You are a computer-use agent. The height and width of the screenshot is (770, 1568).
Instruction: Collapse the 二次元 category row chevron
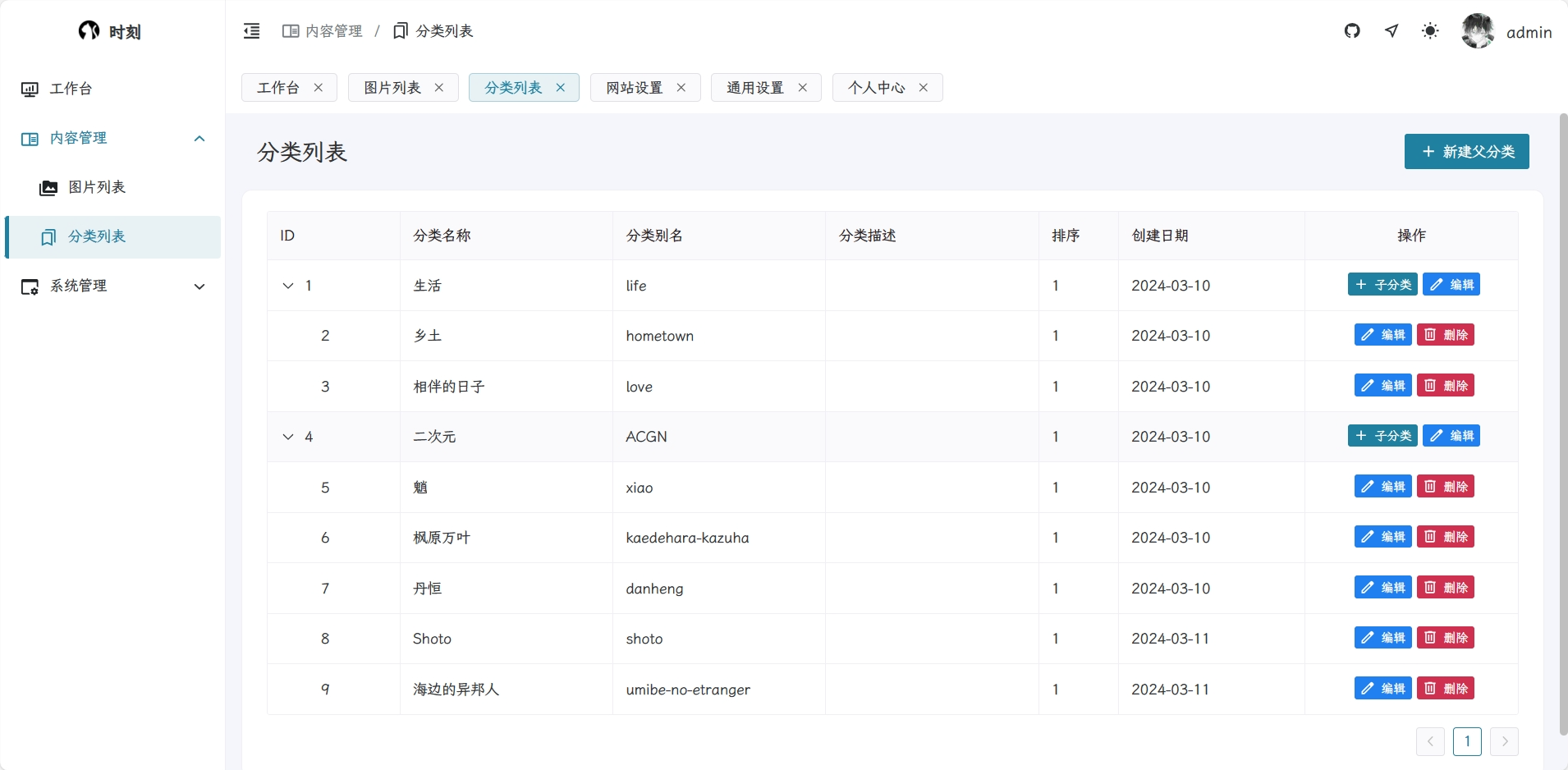pyautogui.click(x=288, y=437)
